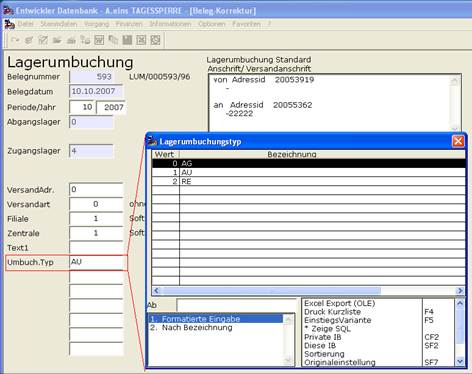
Task: Click the Anschrift/Versandanschrift text box
Action: (335, 103)
